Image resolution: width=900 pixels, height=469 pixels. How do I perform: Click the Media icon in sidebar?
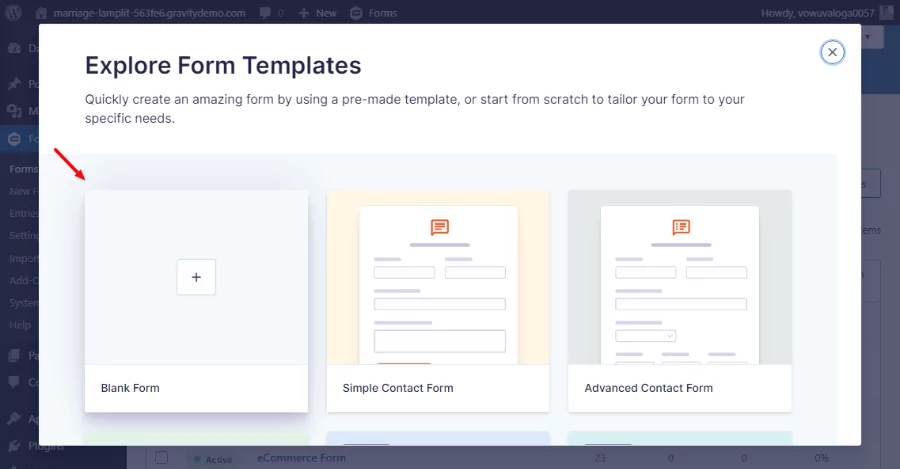tap(14, 111)
